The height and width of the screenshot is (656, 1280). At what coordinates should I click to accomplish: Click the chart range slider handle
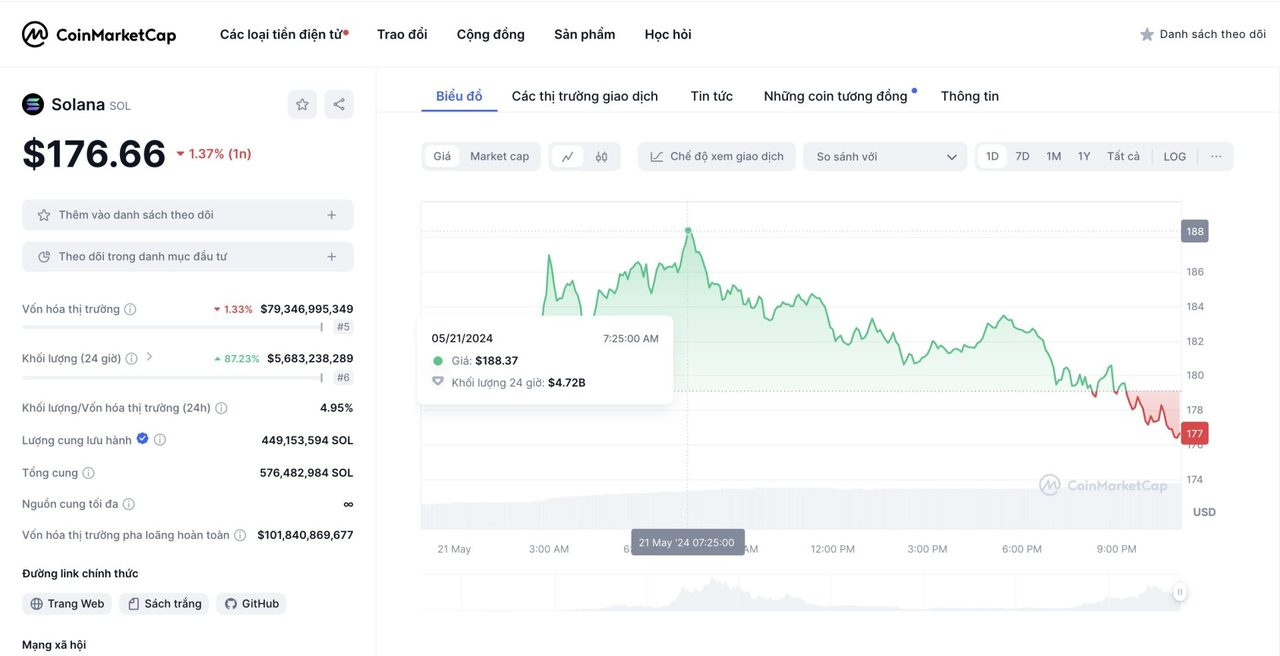pos(1180,592)
